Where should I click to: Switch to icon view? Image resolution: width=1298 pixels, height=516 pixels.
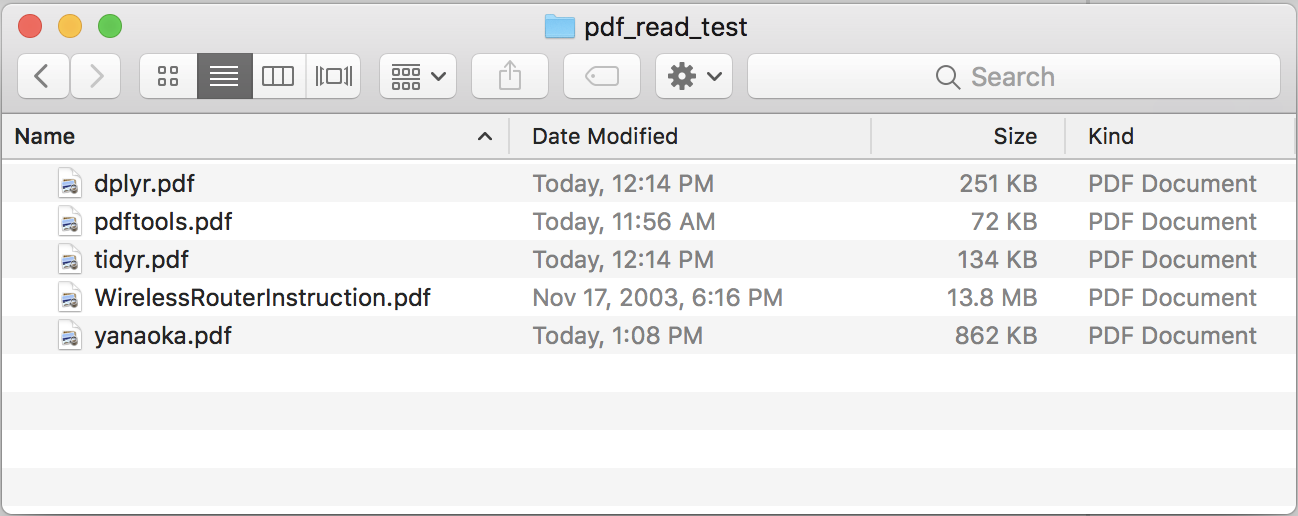(168, 76)
